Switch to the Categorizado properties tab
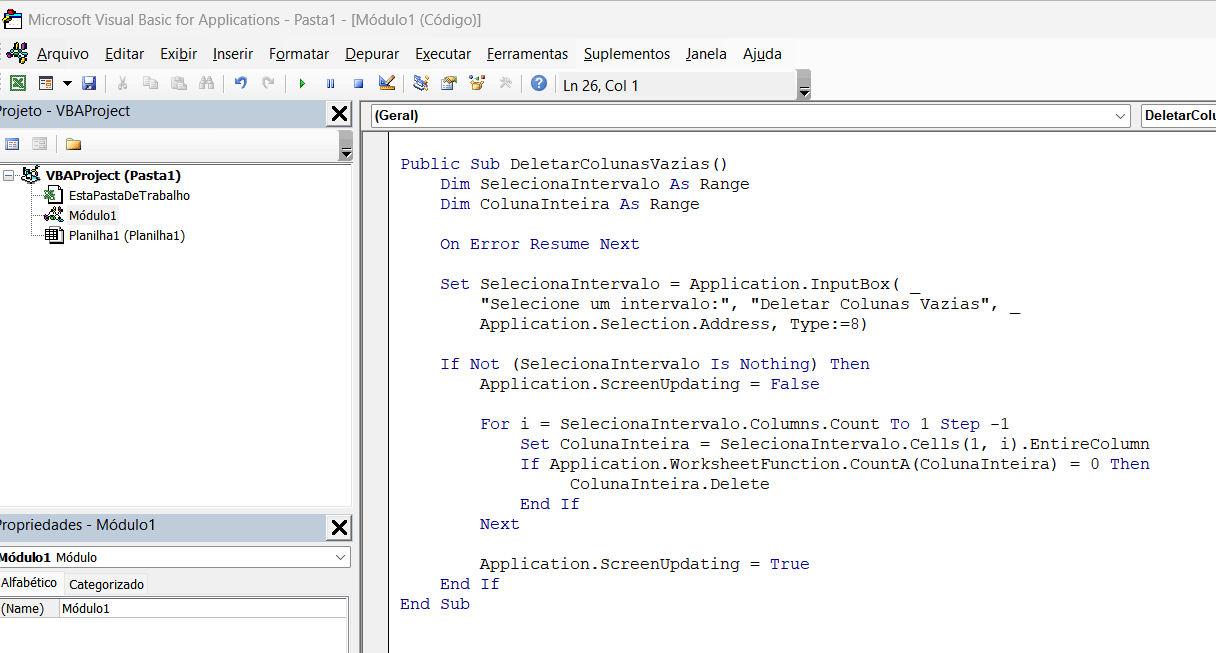1216x653 pixels. 106,584
